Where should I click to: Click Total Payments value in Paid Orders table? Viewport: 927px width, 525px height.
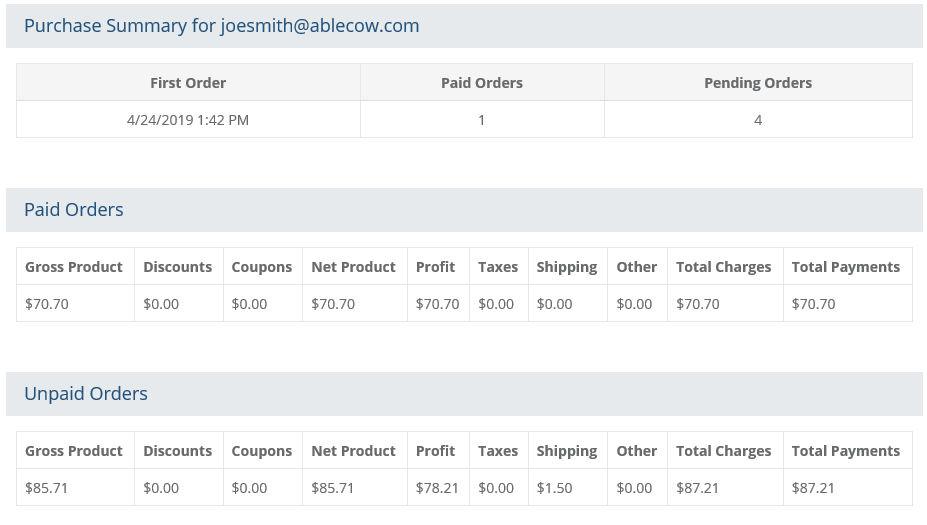813,304
